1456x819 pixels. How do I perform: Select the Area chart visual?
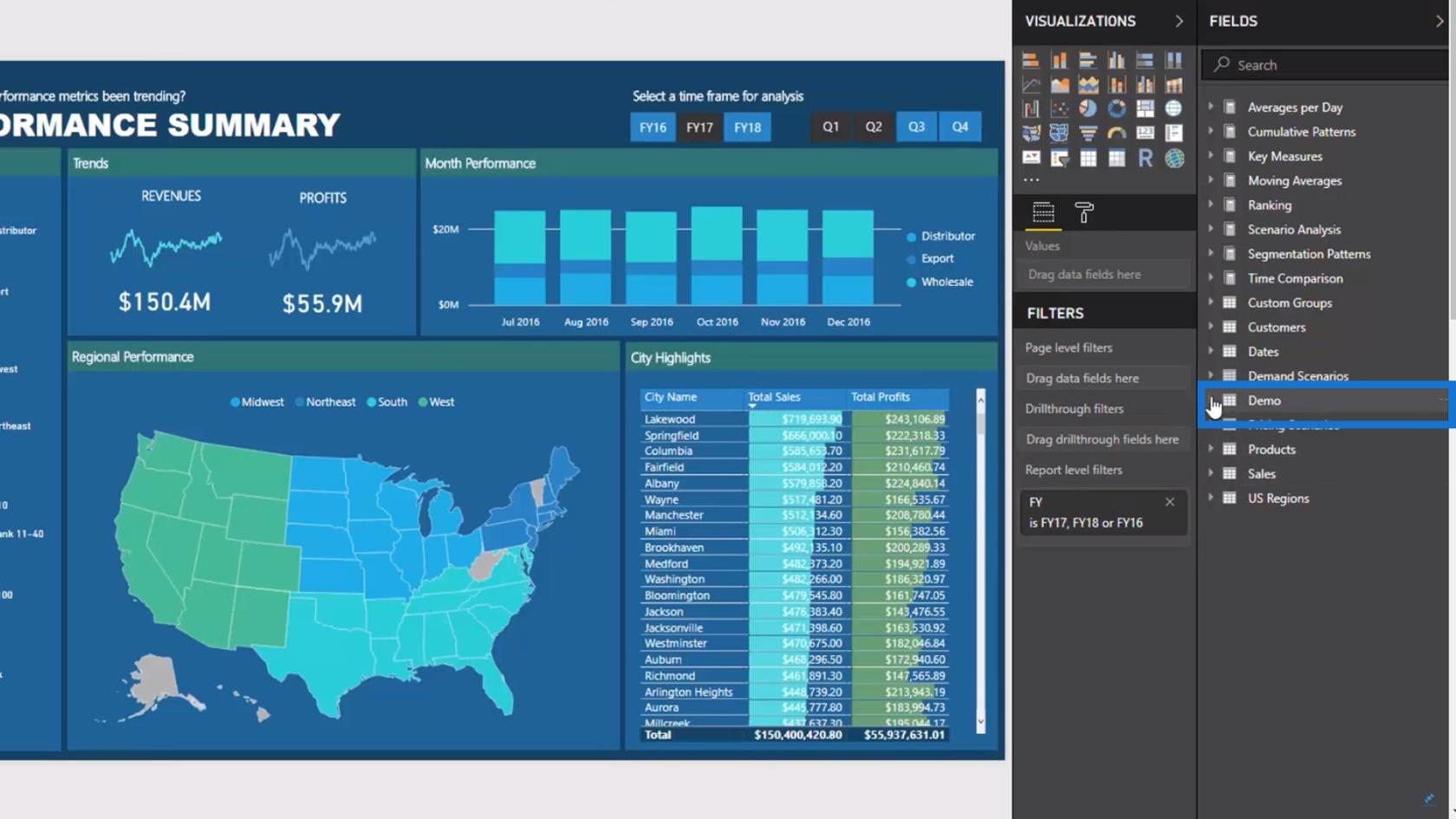tap(1059, 84)
